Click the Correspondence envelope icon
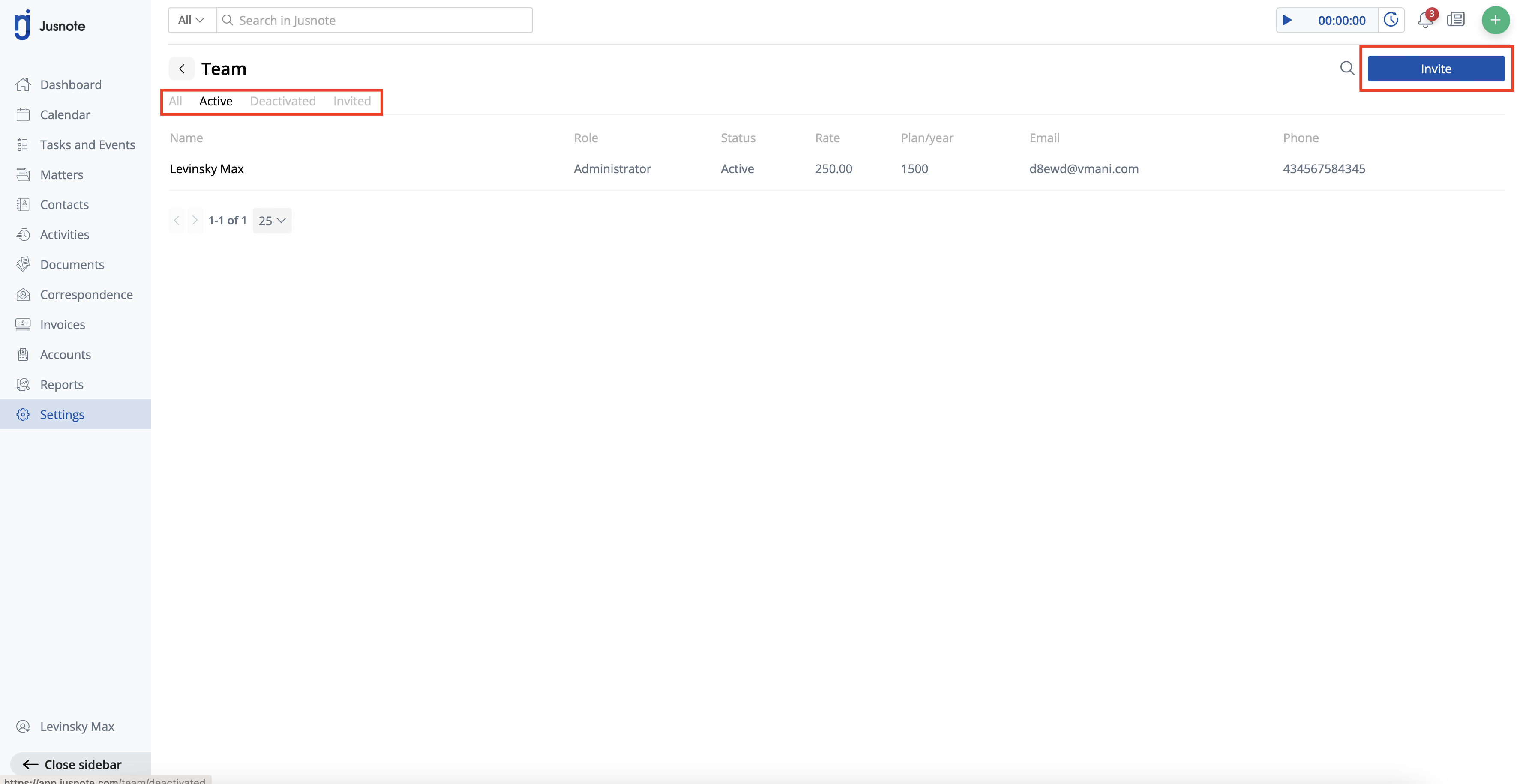Viewport: 1529px width, 784px height. click(x=23, y=294)
